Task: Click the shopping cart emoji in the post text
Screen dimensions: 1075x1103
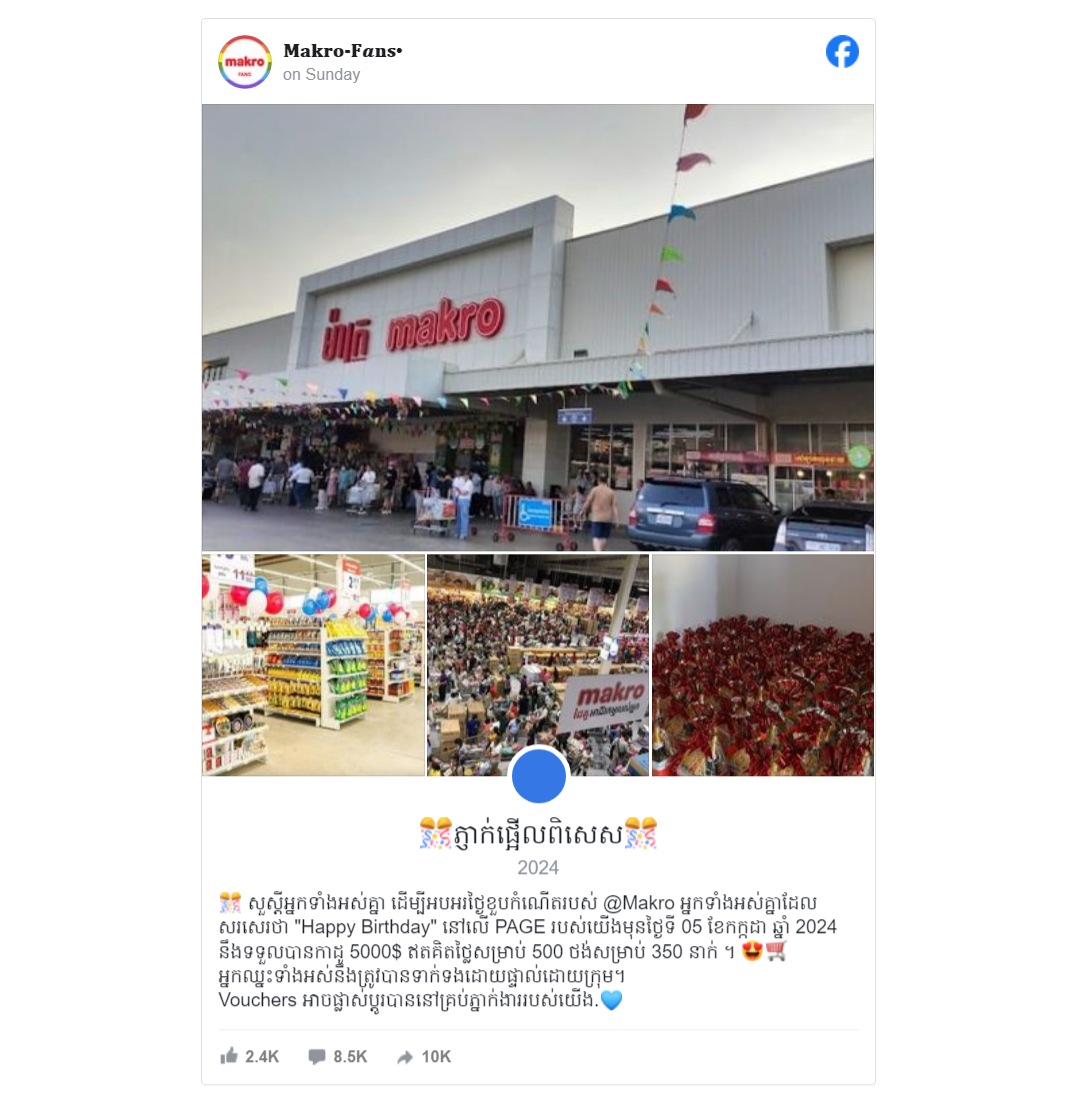Action: (x=776, y=951)
